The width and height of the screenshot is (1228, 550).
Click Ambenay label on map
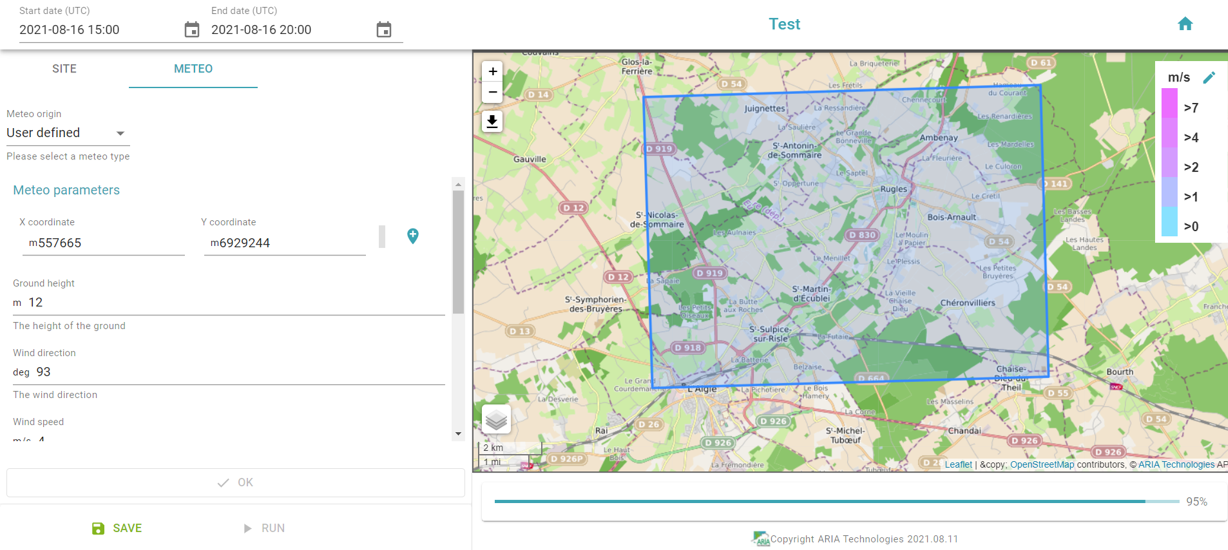938,138
